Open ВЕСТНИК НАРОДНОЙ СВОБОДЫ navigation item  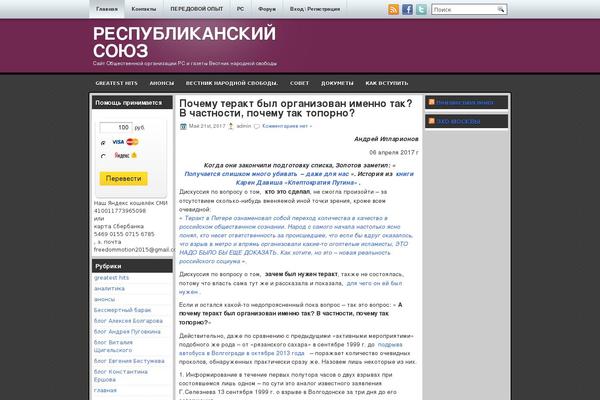pyautogui.click(x=232, y=83)
